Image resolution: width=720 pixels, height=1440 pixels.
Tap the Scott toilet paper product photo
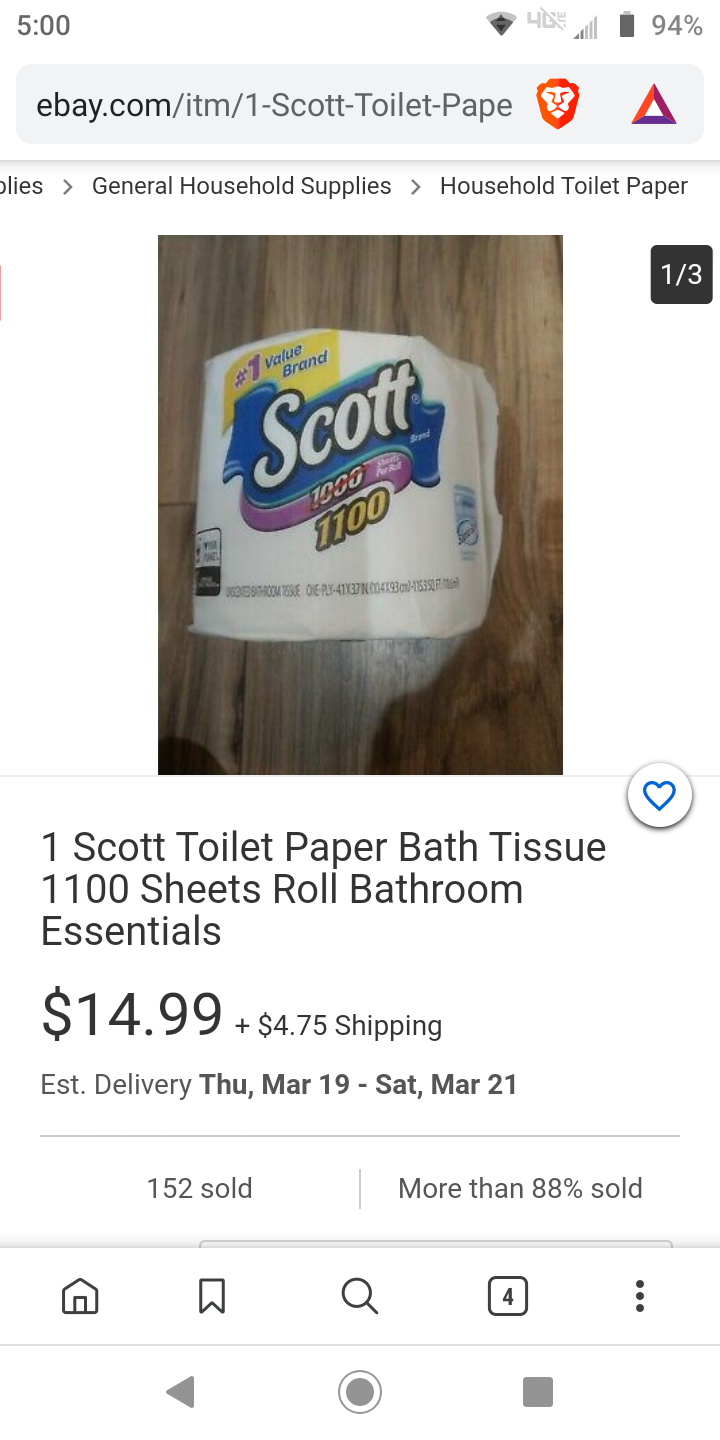(x=360, y=505)
